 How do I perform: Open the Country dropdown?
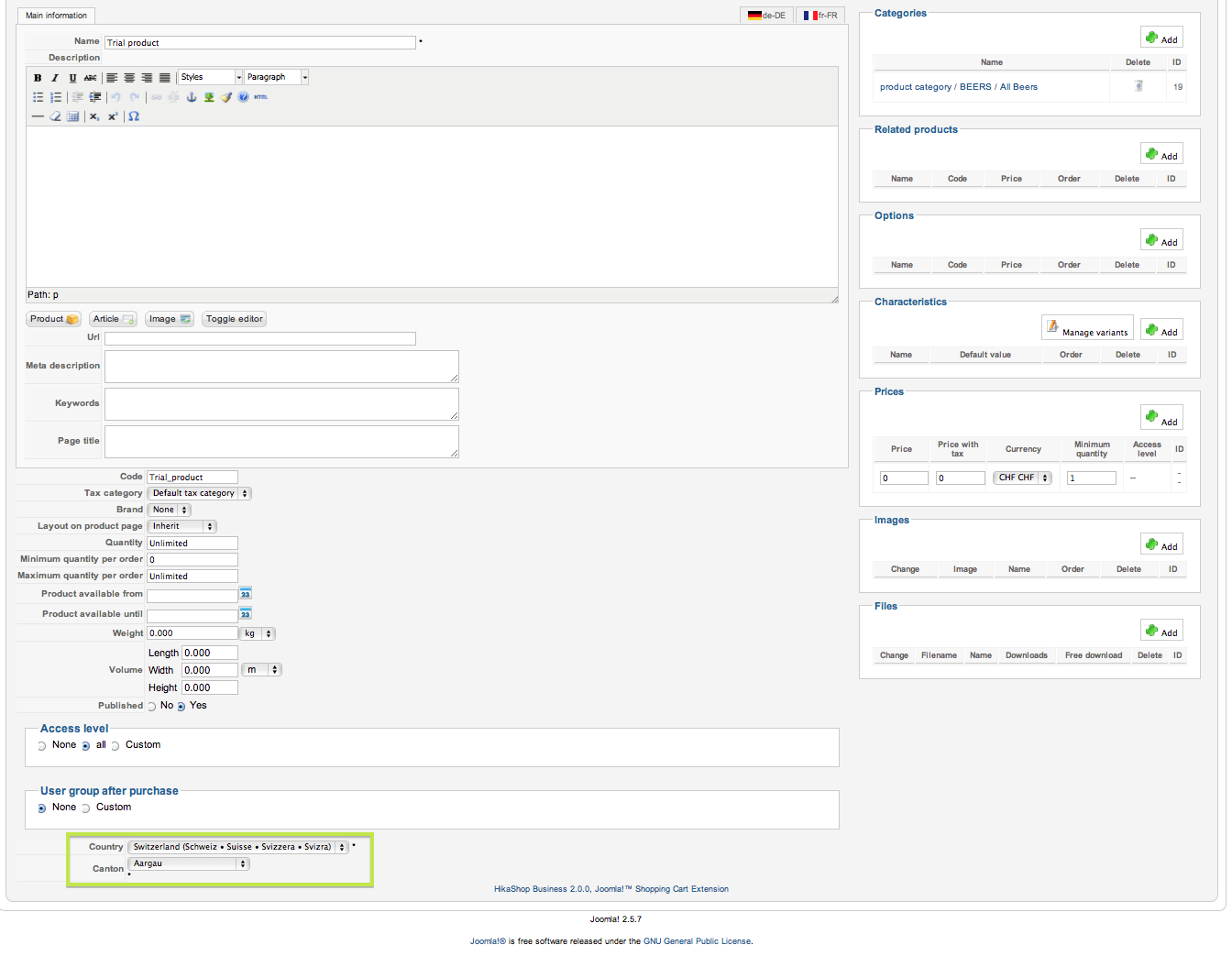239,847
